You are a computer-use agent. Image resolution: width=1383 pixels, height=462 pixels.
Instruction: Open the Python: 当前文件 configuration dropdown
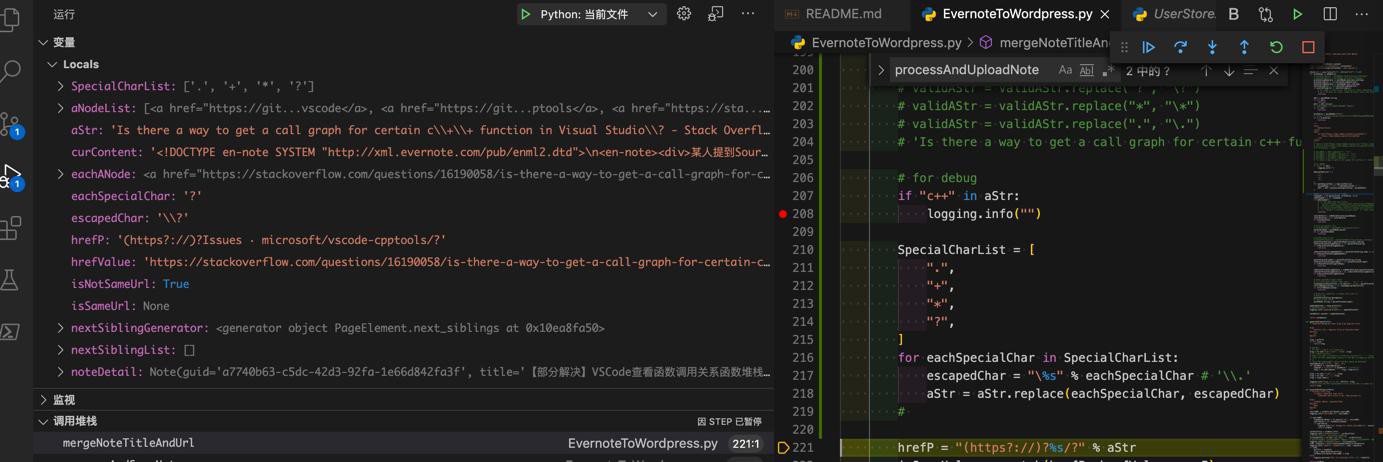tap(600, 14)
